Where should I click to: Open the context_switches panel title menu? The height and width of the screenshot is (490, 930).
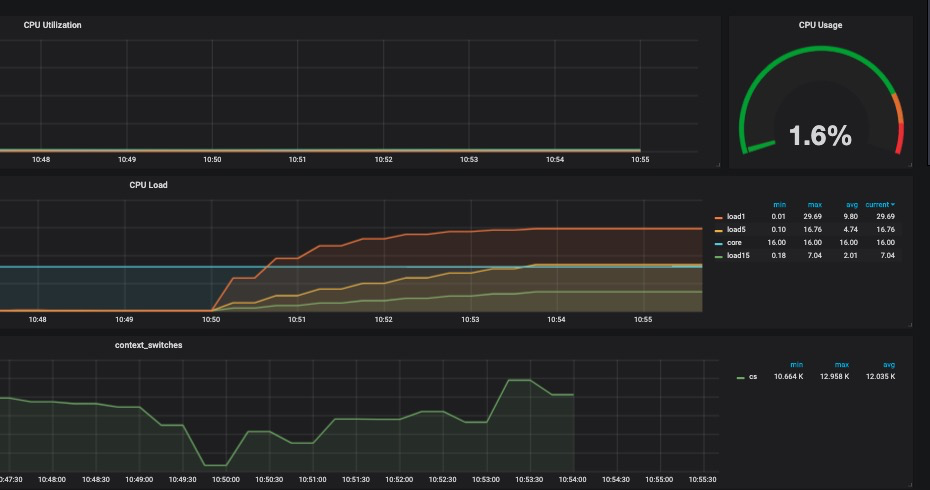pos(148,345)
